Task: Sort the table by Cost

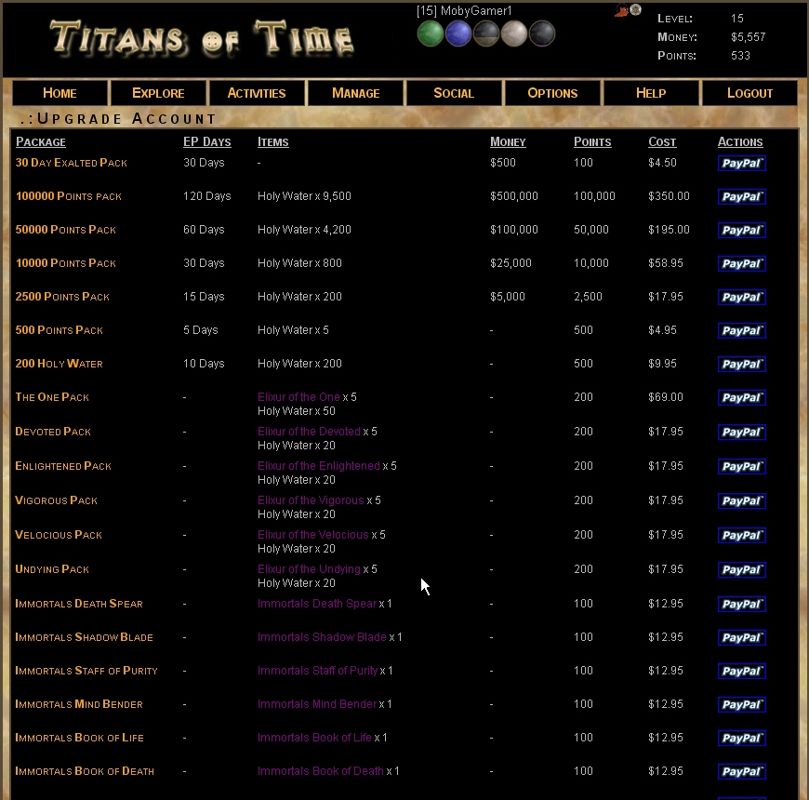Action: [x=661, y=141]
